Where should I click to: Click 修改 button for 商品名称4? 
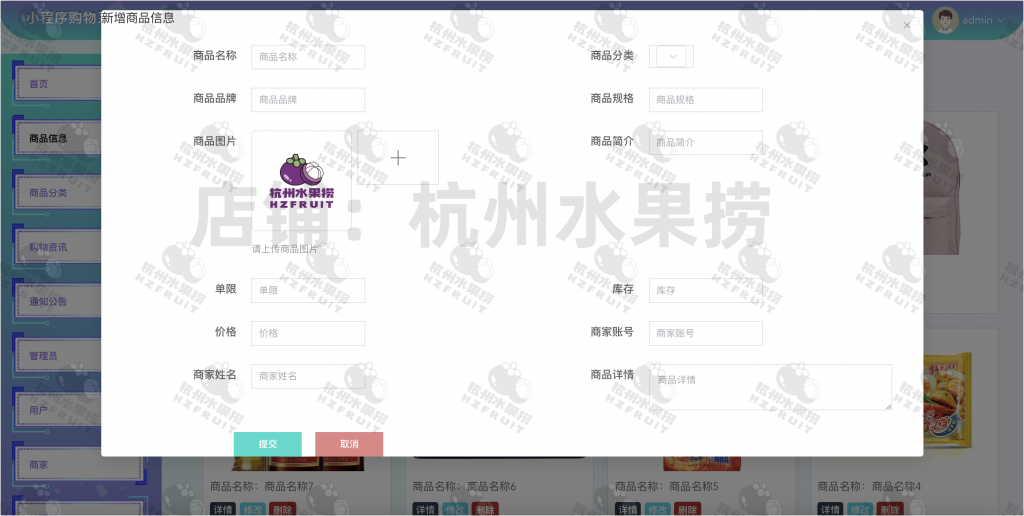pos(859,509)
